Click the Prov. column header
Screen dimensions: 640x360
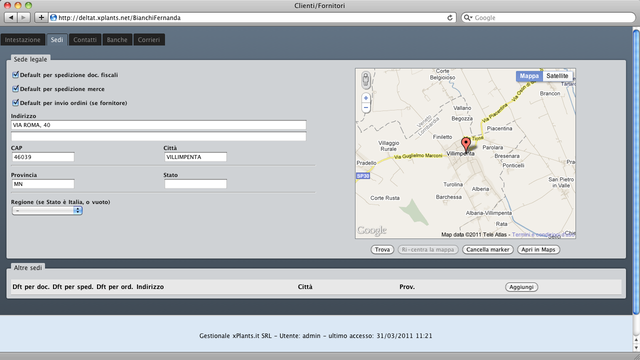coord(407,287)
